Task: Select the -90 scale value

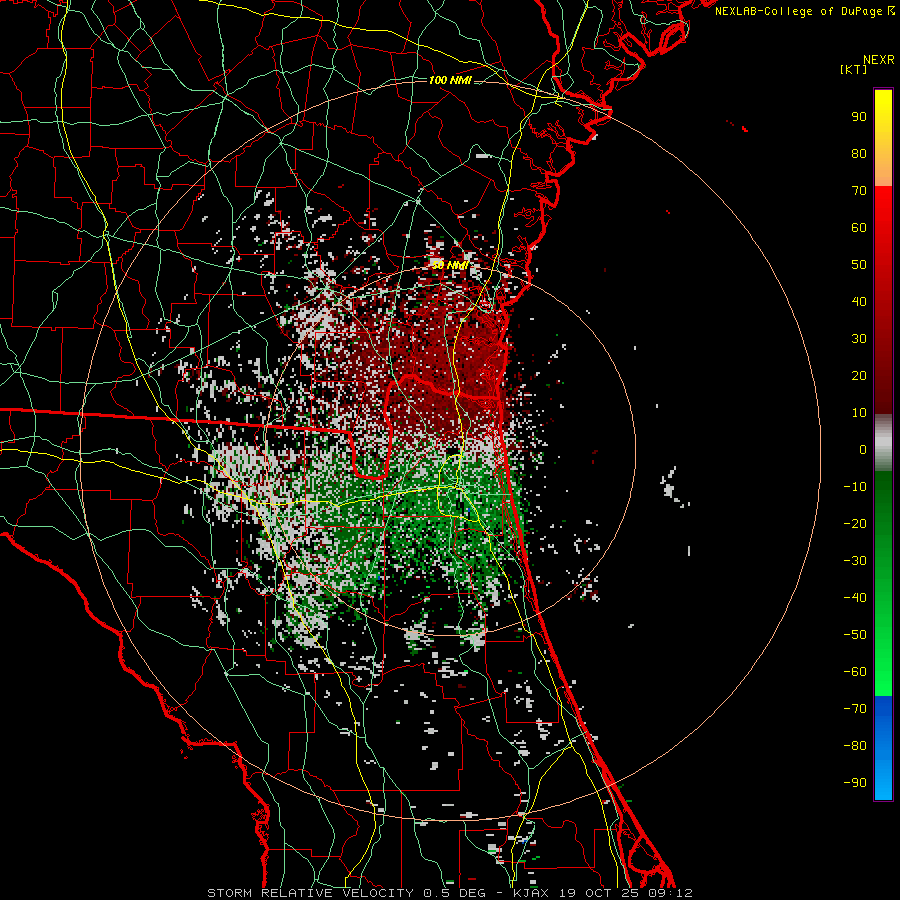Action: pos(855,783)
